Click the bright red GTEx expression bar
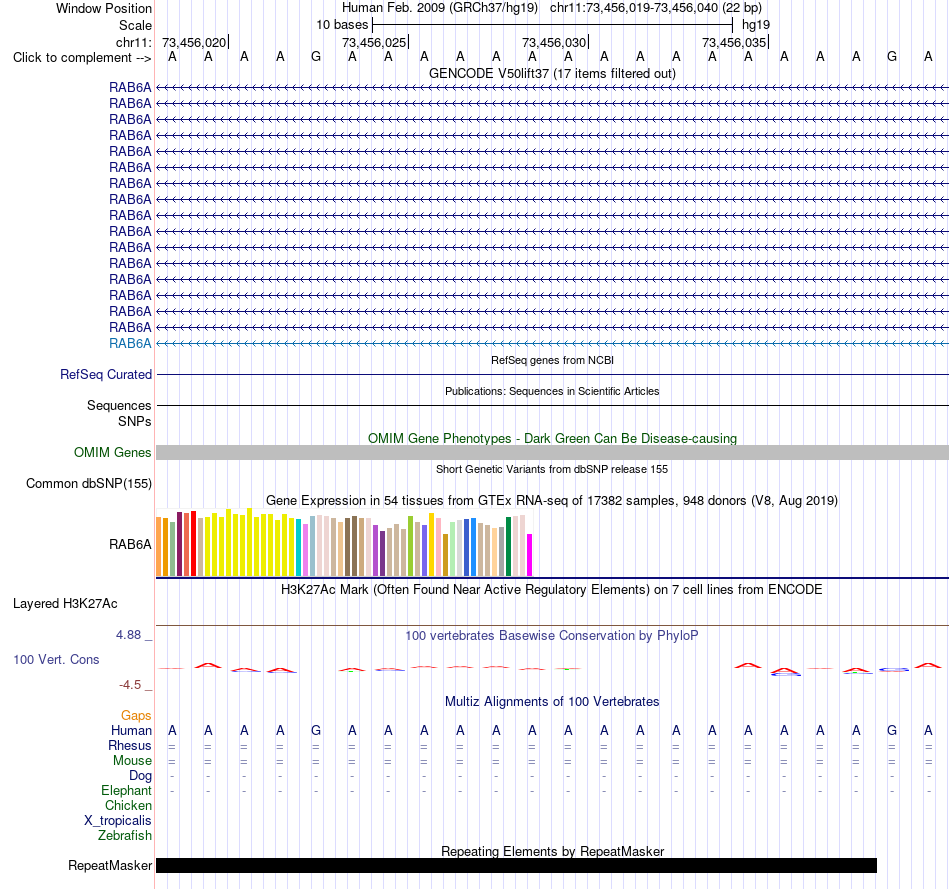Screen dimensions: 950x889 point(193,544)
